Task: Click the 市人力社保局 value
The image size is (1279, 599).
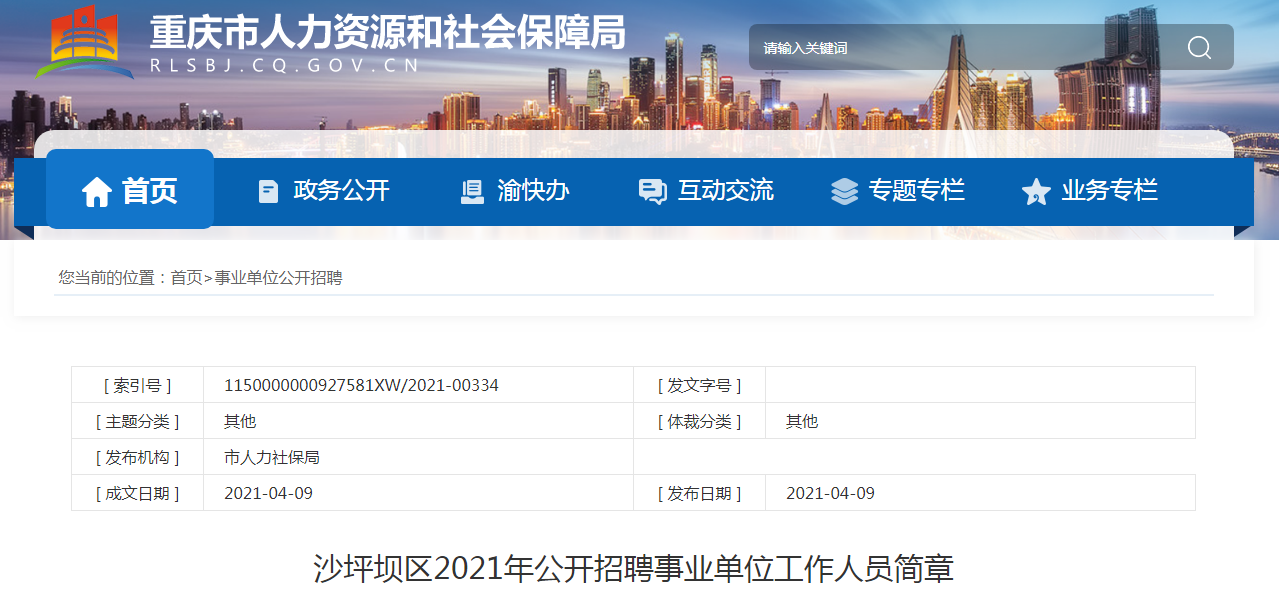Action: (272, 457)
